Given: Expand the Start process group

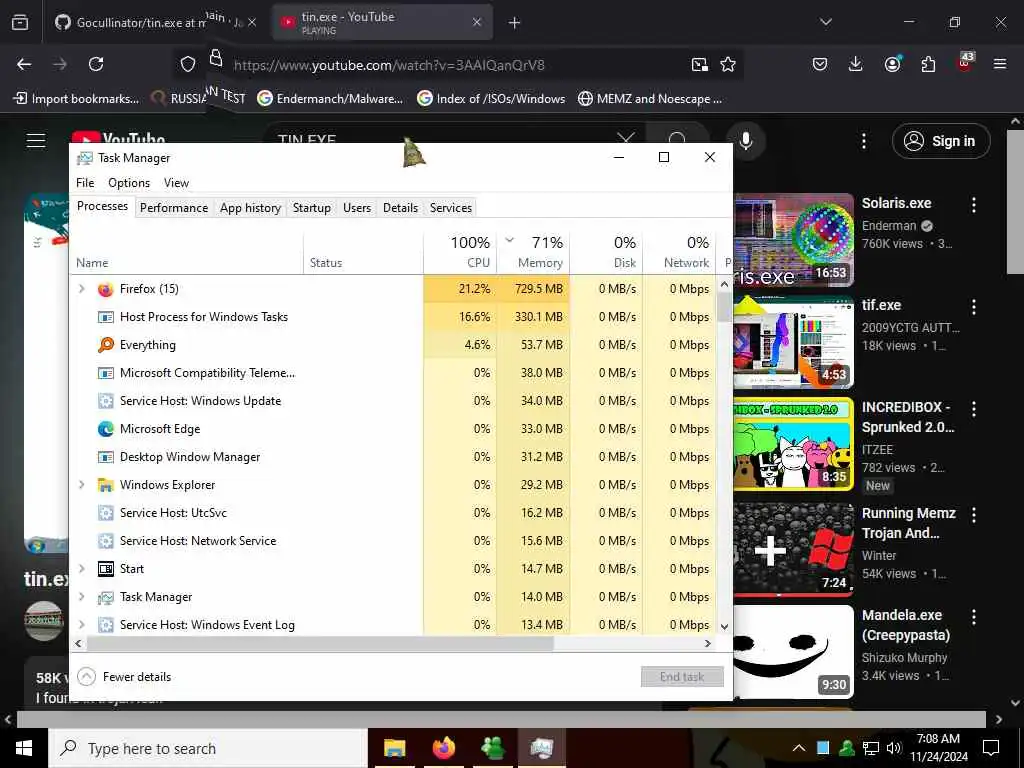Looking at the screenshot, I should click(82, 569).
